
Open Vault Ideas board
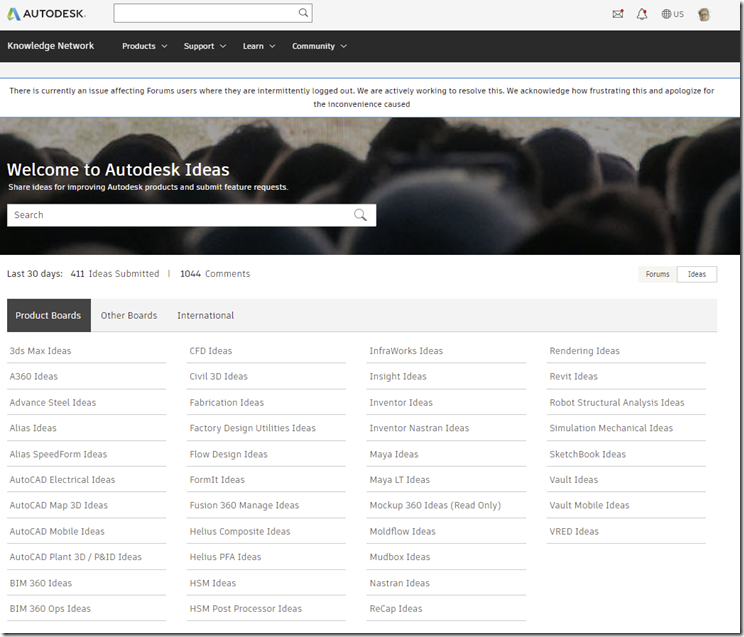click(x=574, y=480)
